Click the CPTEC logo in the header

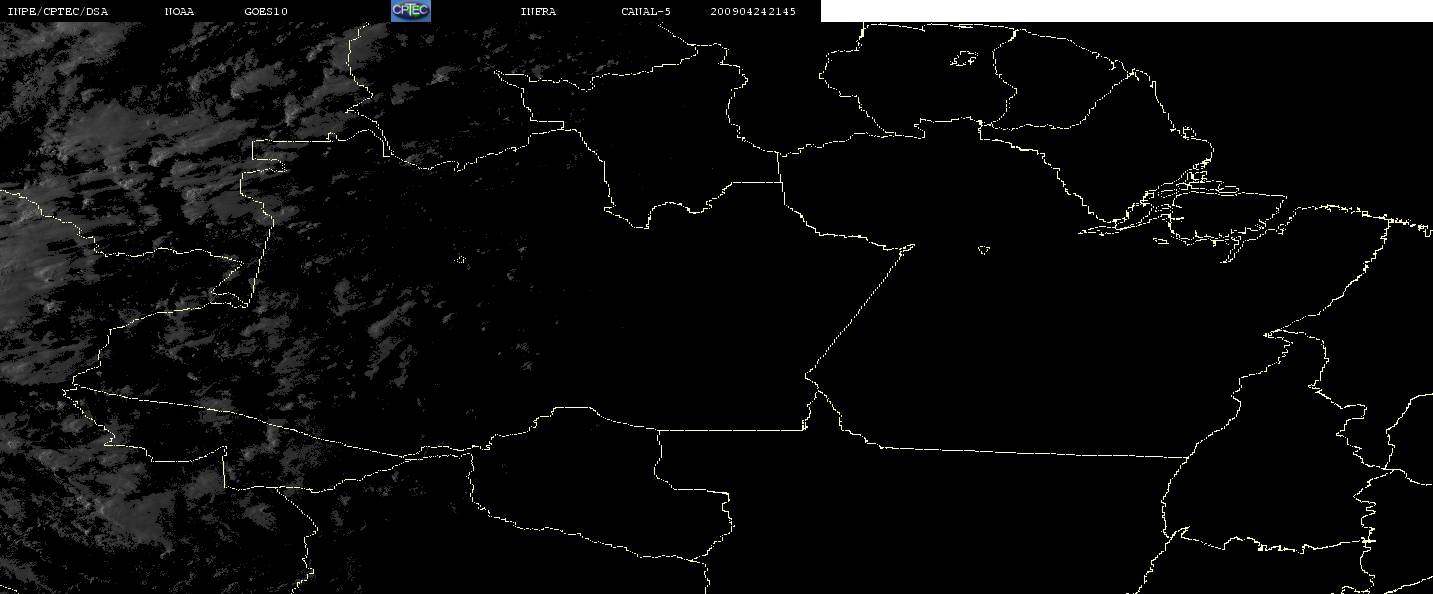410,11
